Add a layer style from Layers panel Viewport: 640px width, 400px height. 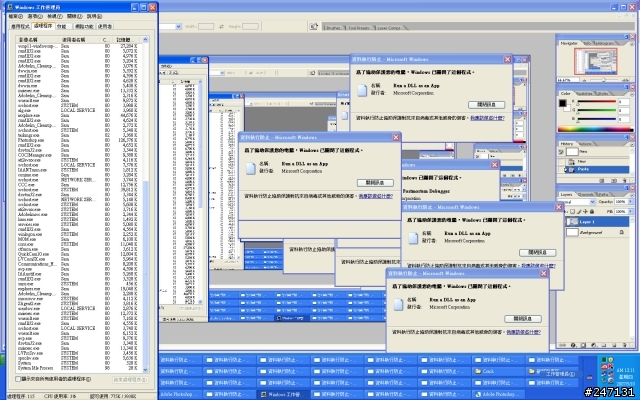tap(573, 345)
